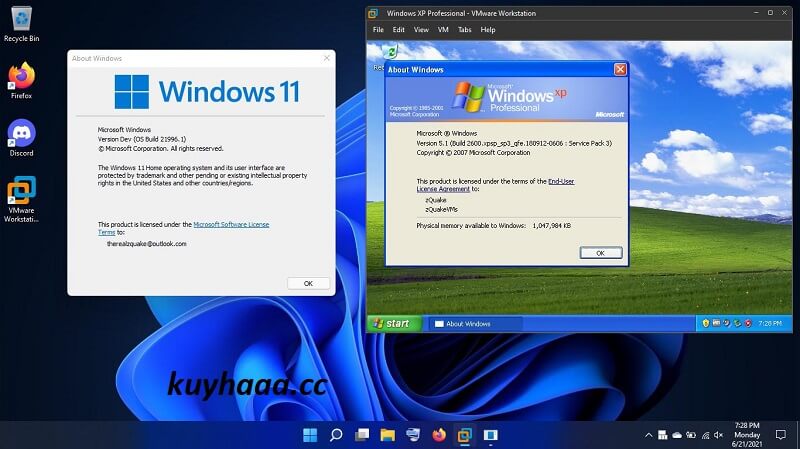Switch to Firefox on the taskbar
This screenshot has width=800, height=449.
click(x=439, y=435)
